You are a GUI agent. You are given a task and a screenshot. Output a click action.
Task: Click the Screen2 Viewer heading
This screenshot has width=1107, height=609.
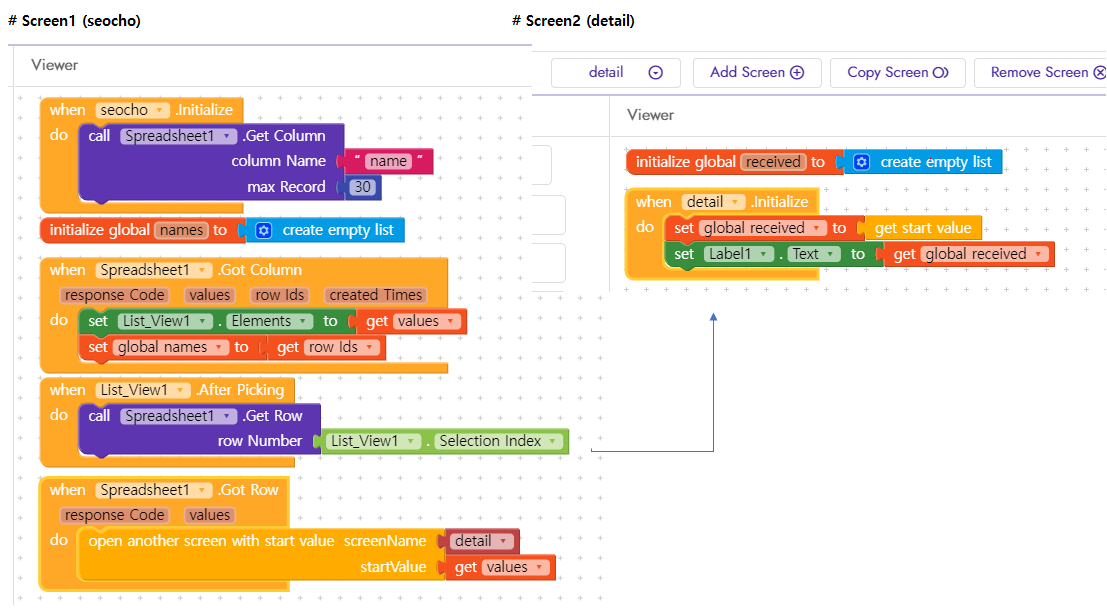click(650, 116)
